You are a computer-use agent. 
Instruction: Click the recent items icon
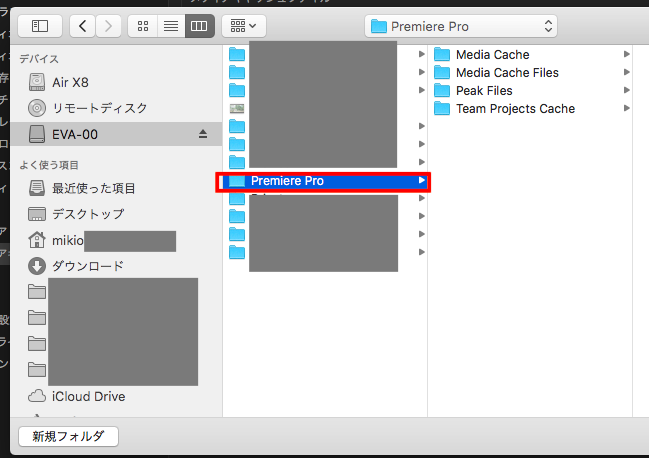point(37,188)
